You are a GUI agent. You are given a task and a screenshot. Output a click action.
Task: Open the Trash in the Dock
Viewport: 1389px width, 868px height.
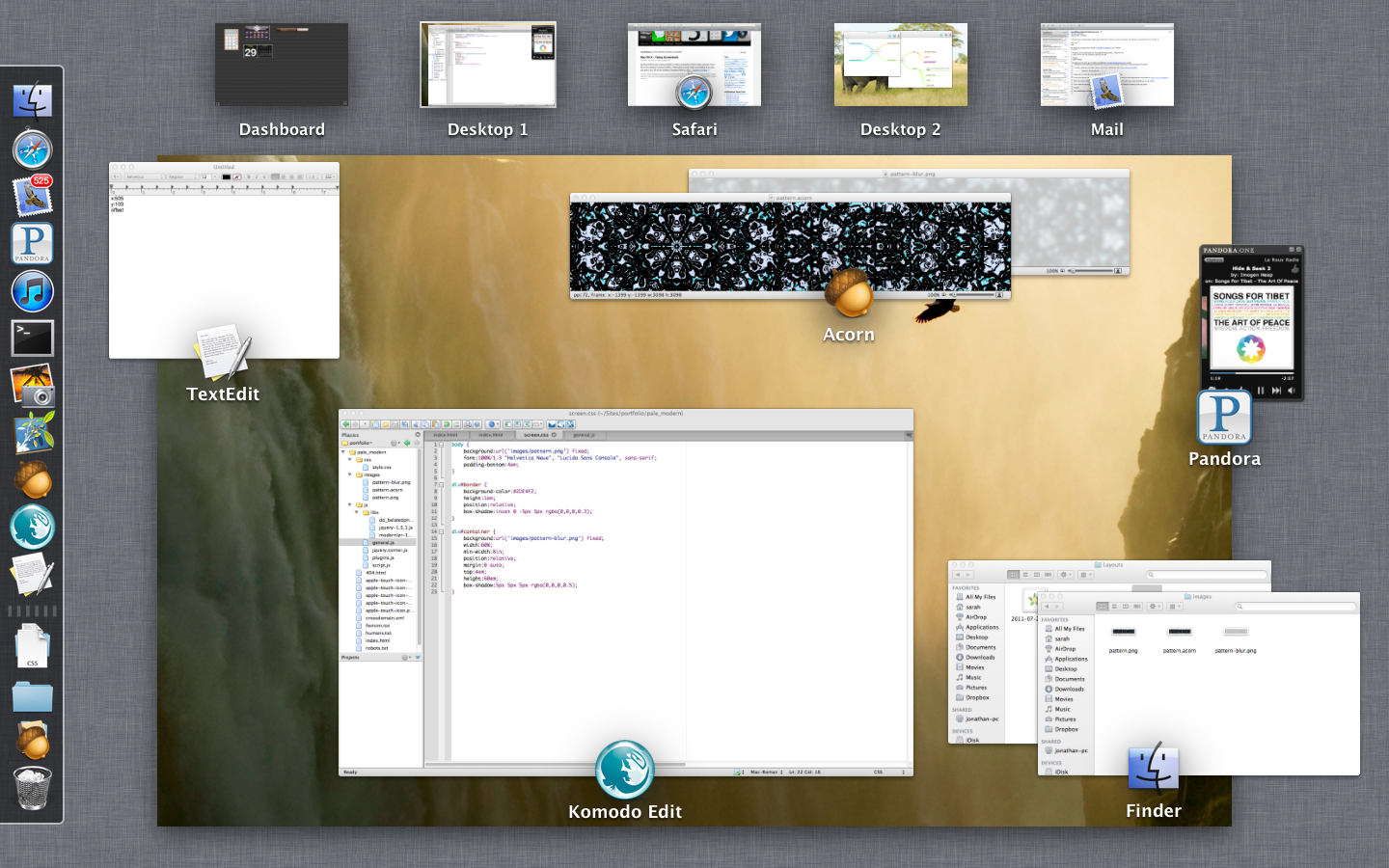32,788
